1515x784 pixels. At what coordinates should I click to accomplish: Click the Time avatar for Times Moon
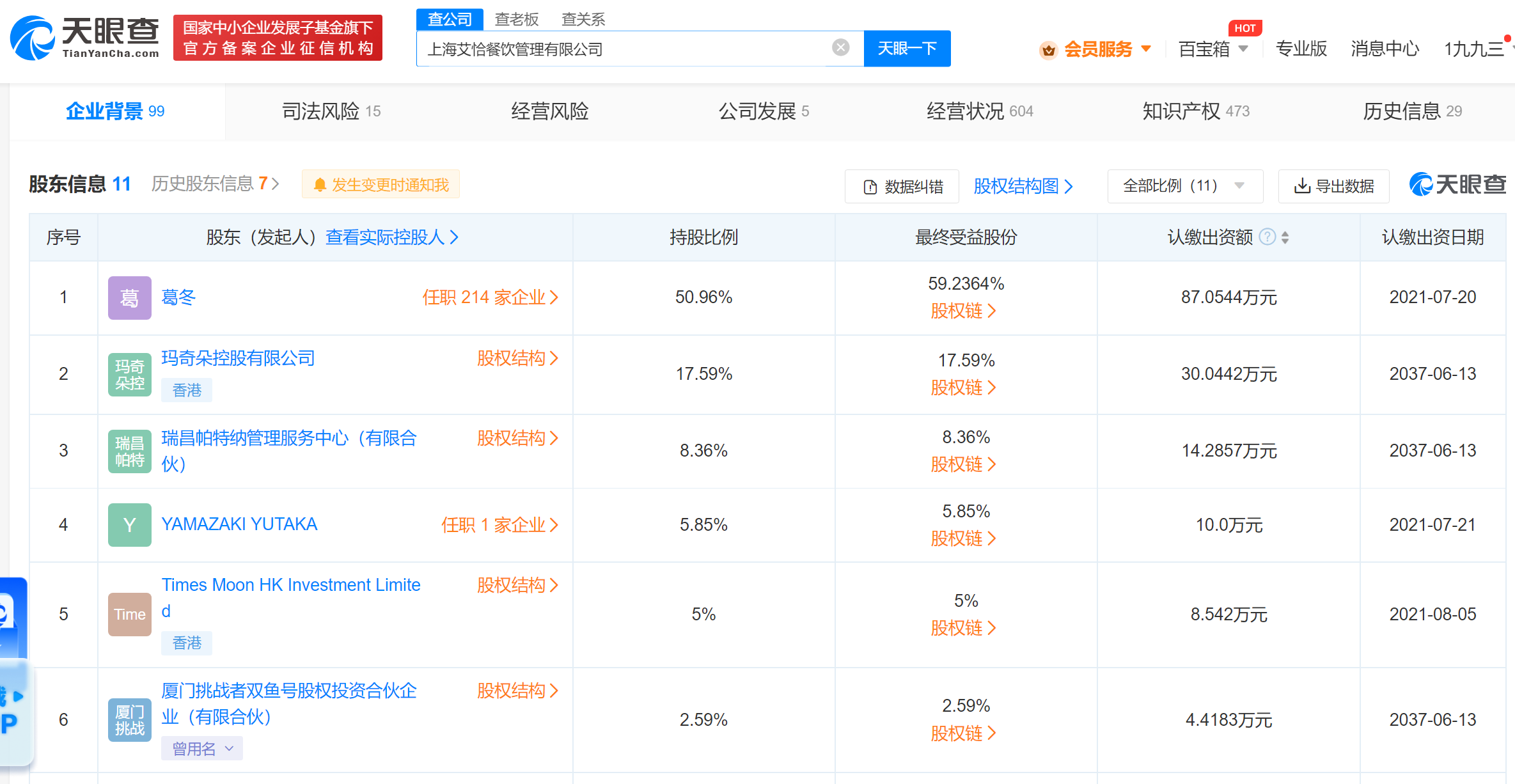(130, 615)
